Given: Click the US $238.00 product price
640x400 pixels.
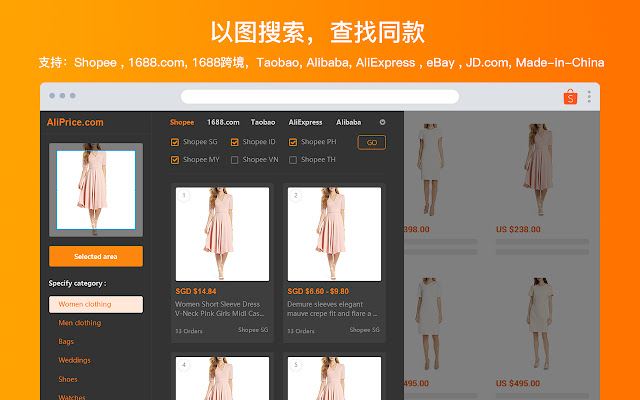Looking at the screenshot, I should 518,229.
